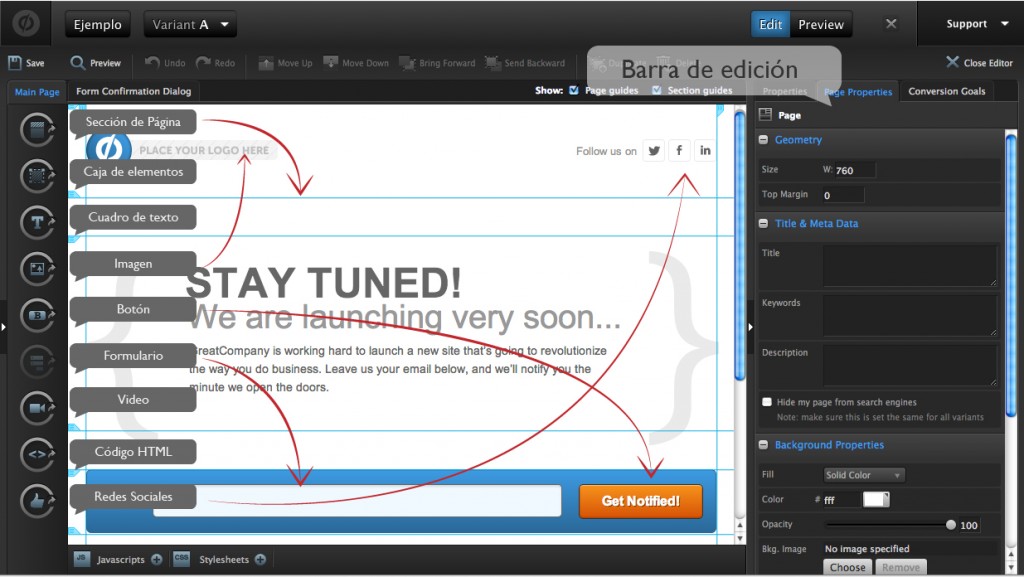Select the Text box tool in sidebar

click(x=37, y=222)
